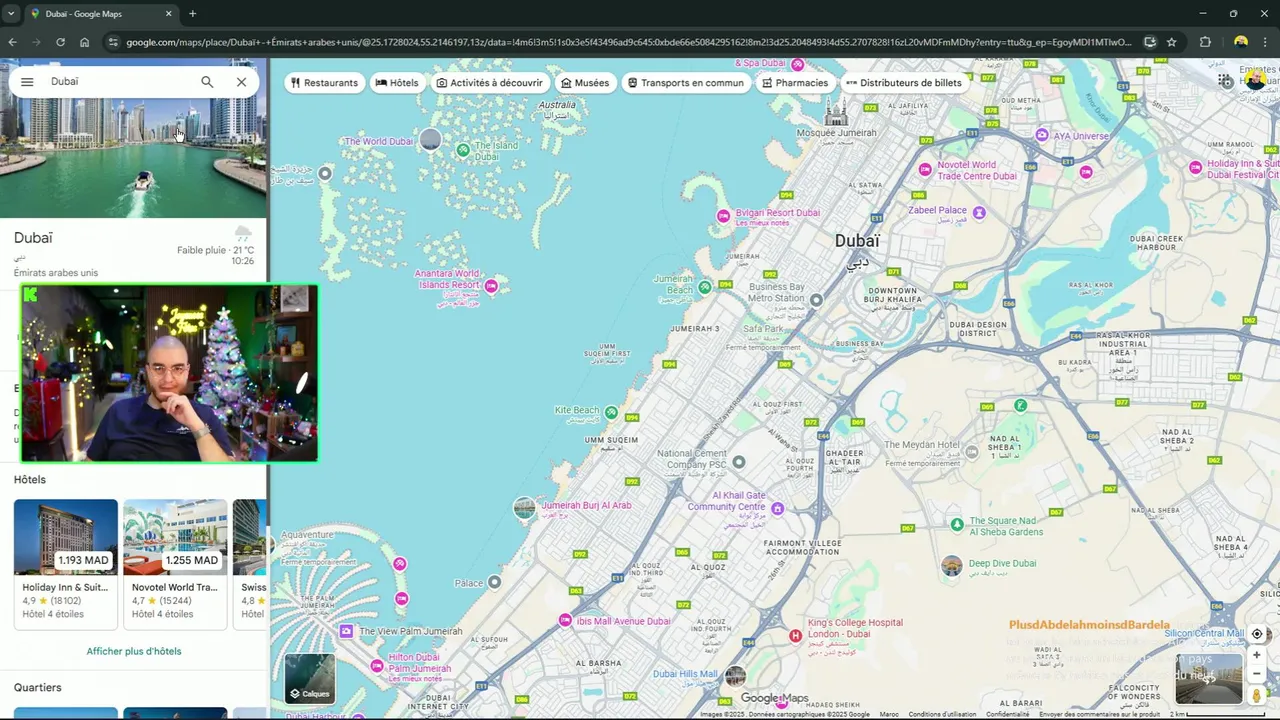This screenshot has height=720, width=1280.
Task: Open the Street View preview thumbnail
Action: [x=1209, y=678]
